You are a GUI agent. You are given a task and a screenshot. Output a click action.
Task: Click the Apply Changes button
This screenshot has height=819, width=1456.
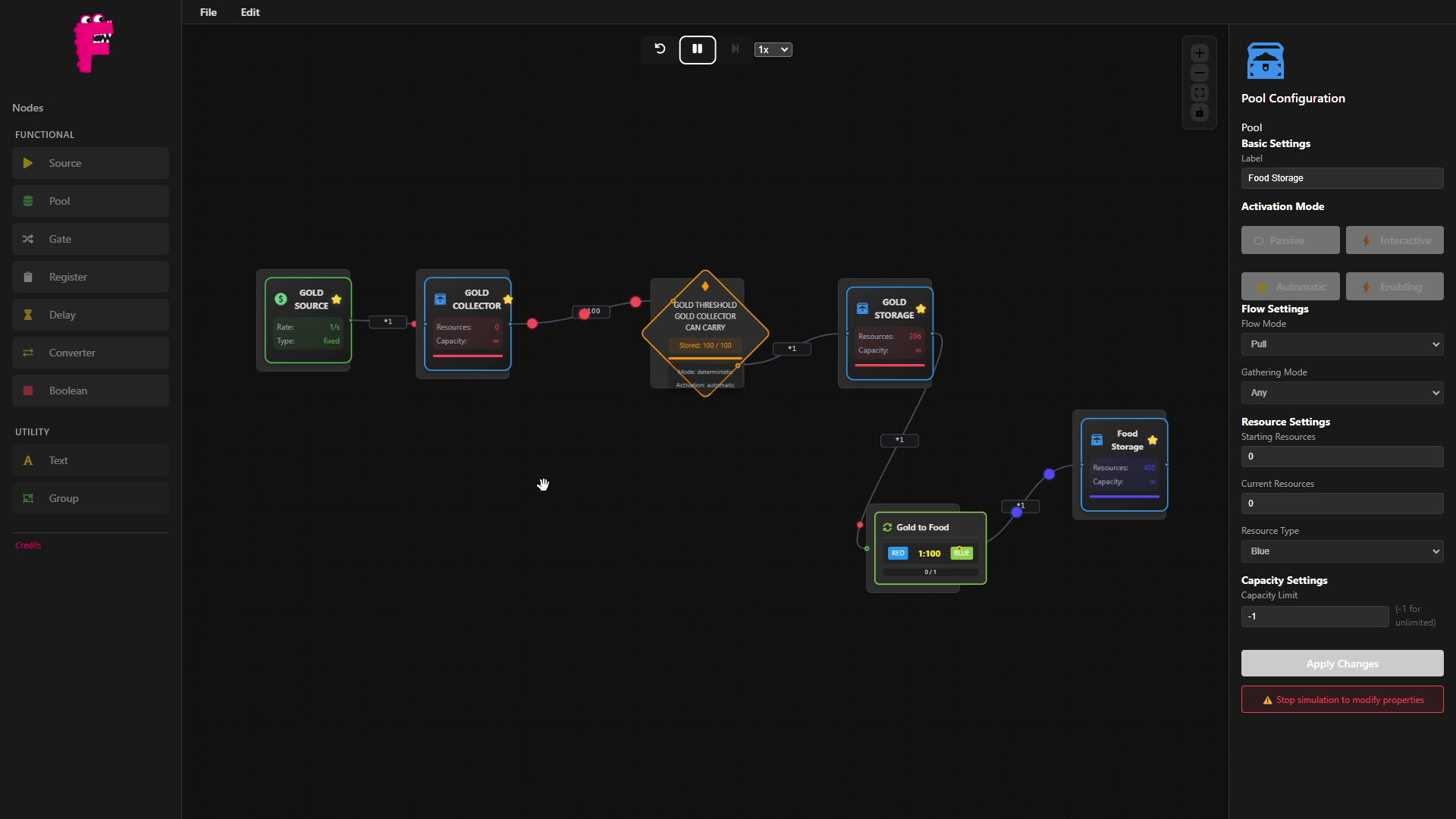[x=1341, y=663]
